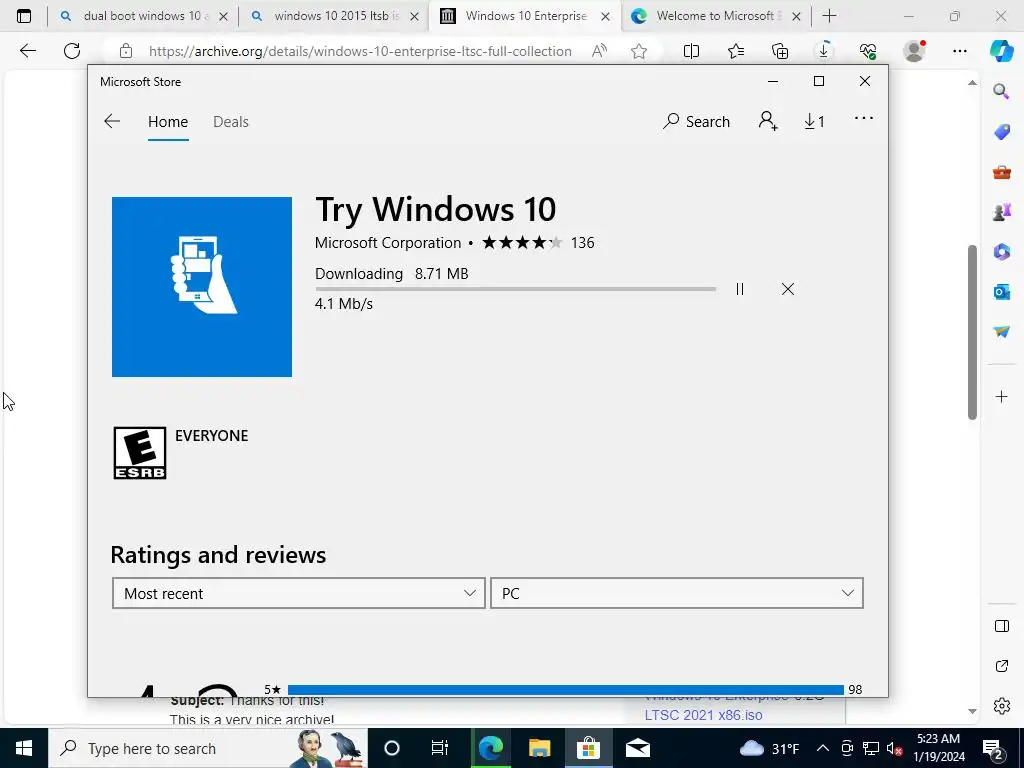Open sidebar Games chess icon
This screenshot has height=768, width=1024.
(1001, 212)
